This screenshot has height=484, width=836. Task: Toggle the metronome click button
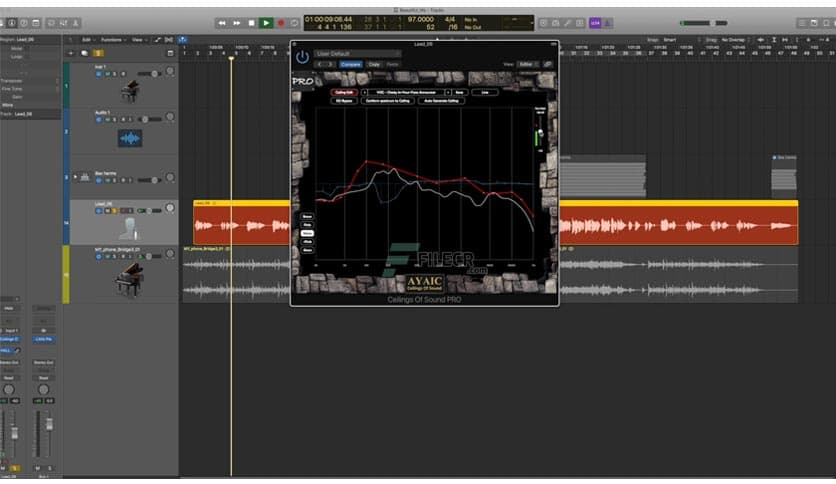coord(607,23)
